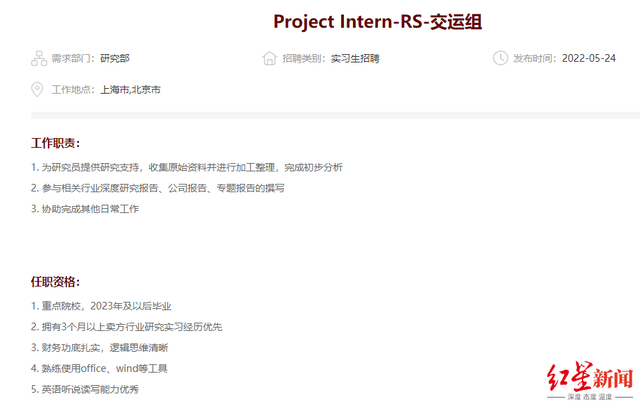
Task: Click the location pin icon
Action: 39,90
